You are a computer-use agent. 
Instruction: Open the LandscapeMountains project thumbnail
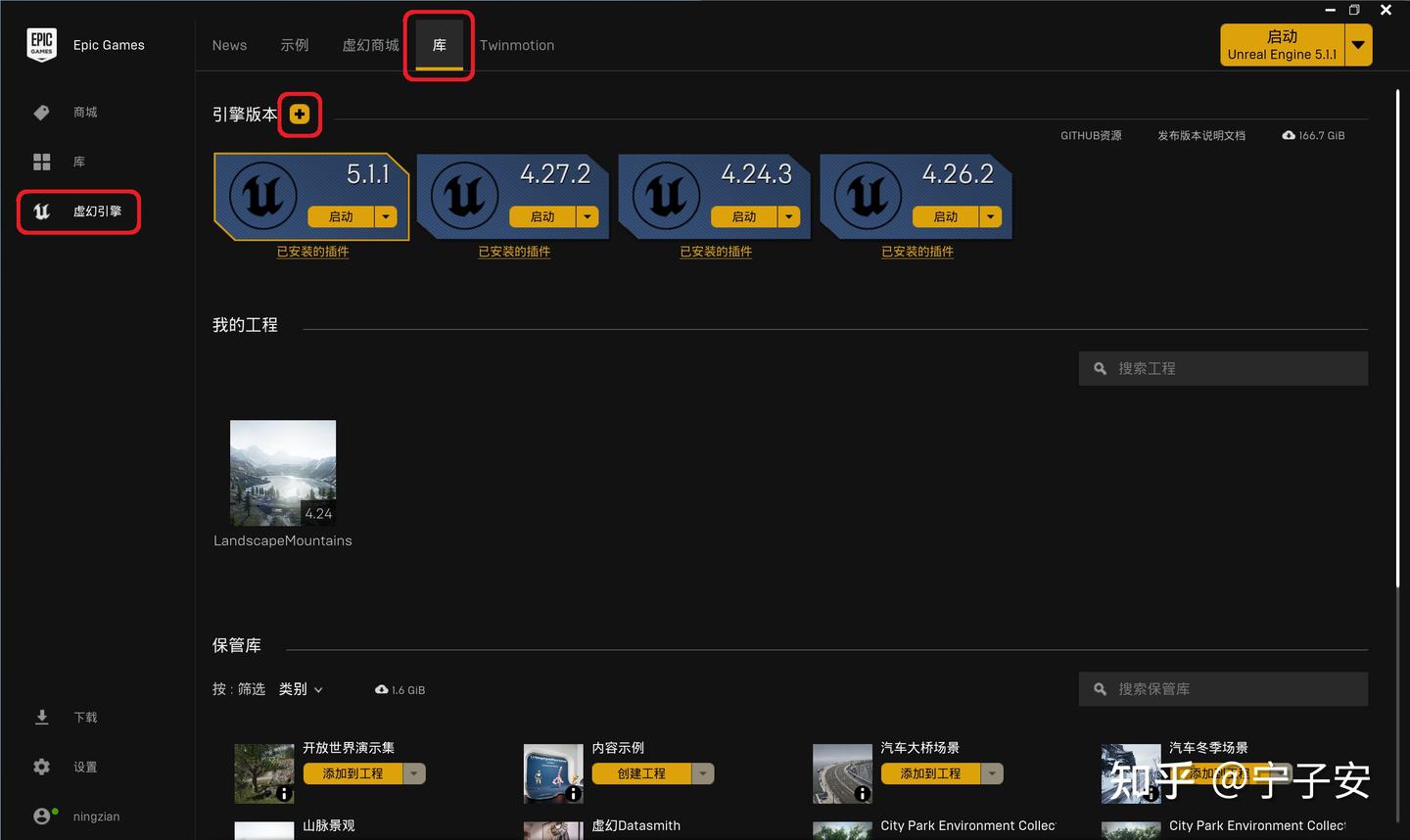click(282, 473)
